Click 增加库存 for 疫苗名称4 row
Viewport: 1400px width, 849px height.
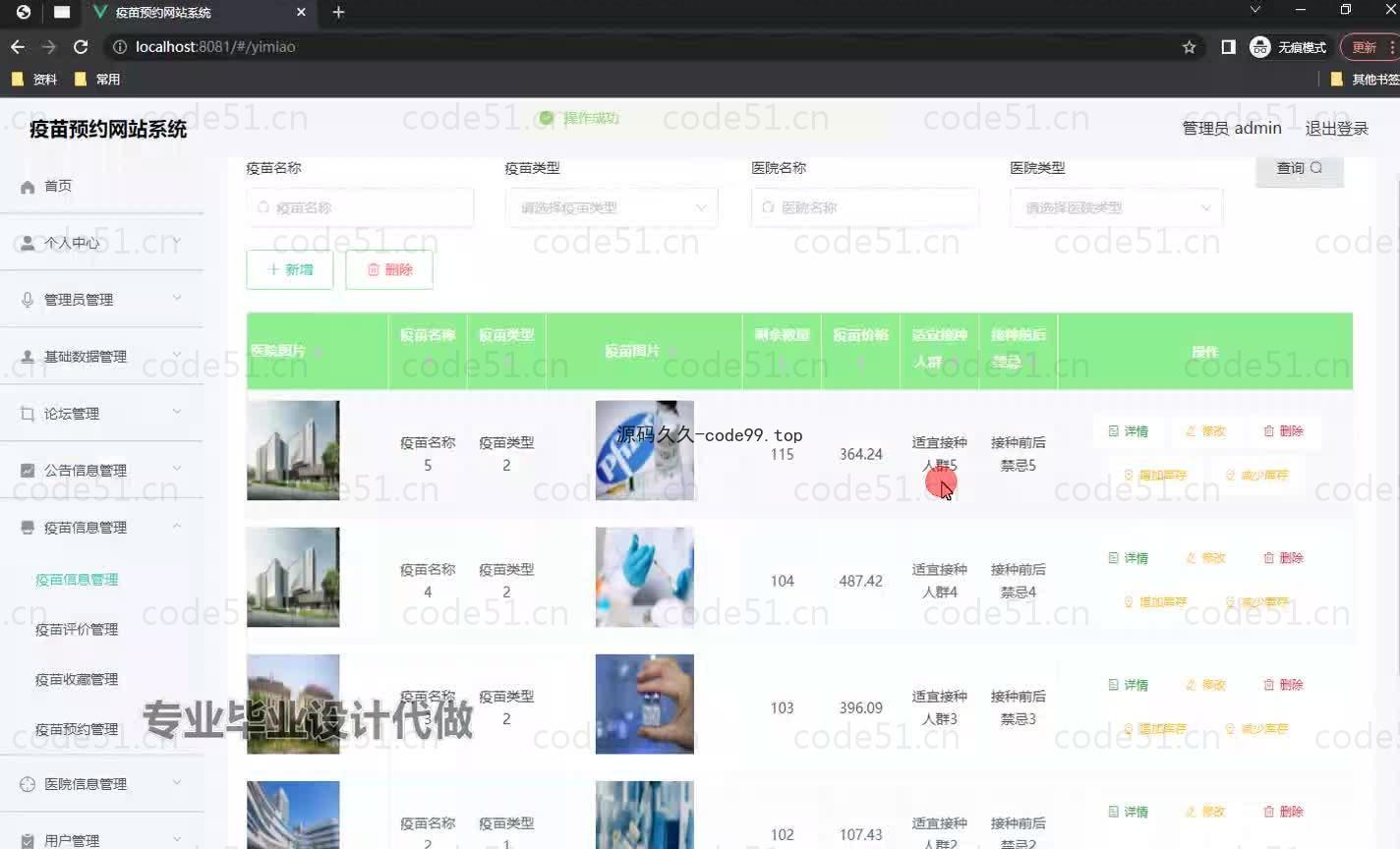[1155, 602]
